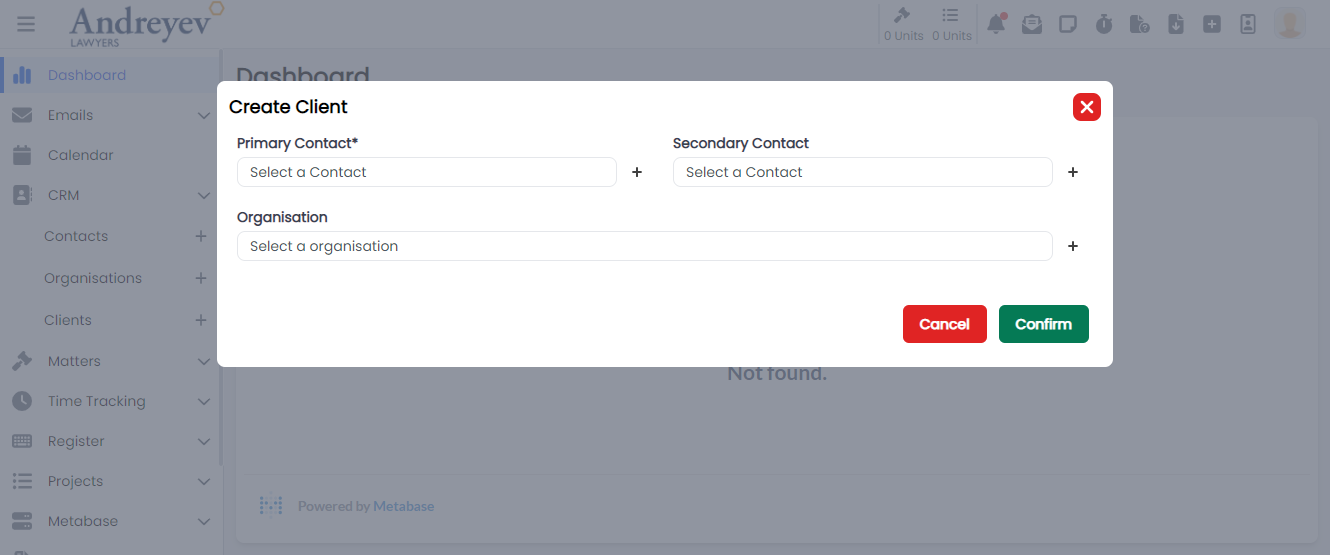Click the plus icon beside the Organisation field
1330x555 pixels.
[x=1073, y=246]
